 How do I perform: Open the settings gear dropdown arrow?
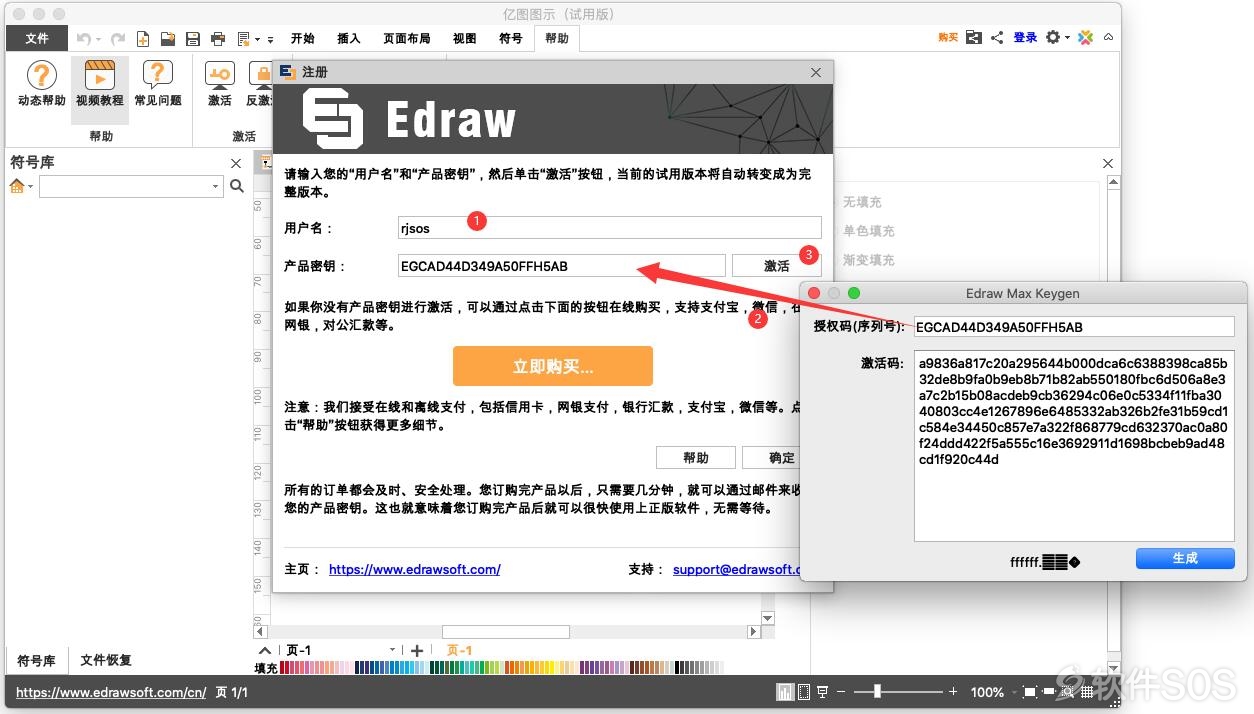pyautogui.click(x=1067, y=38)
